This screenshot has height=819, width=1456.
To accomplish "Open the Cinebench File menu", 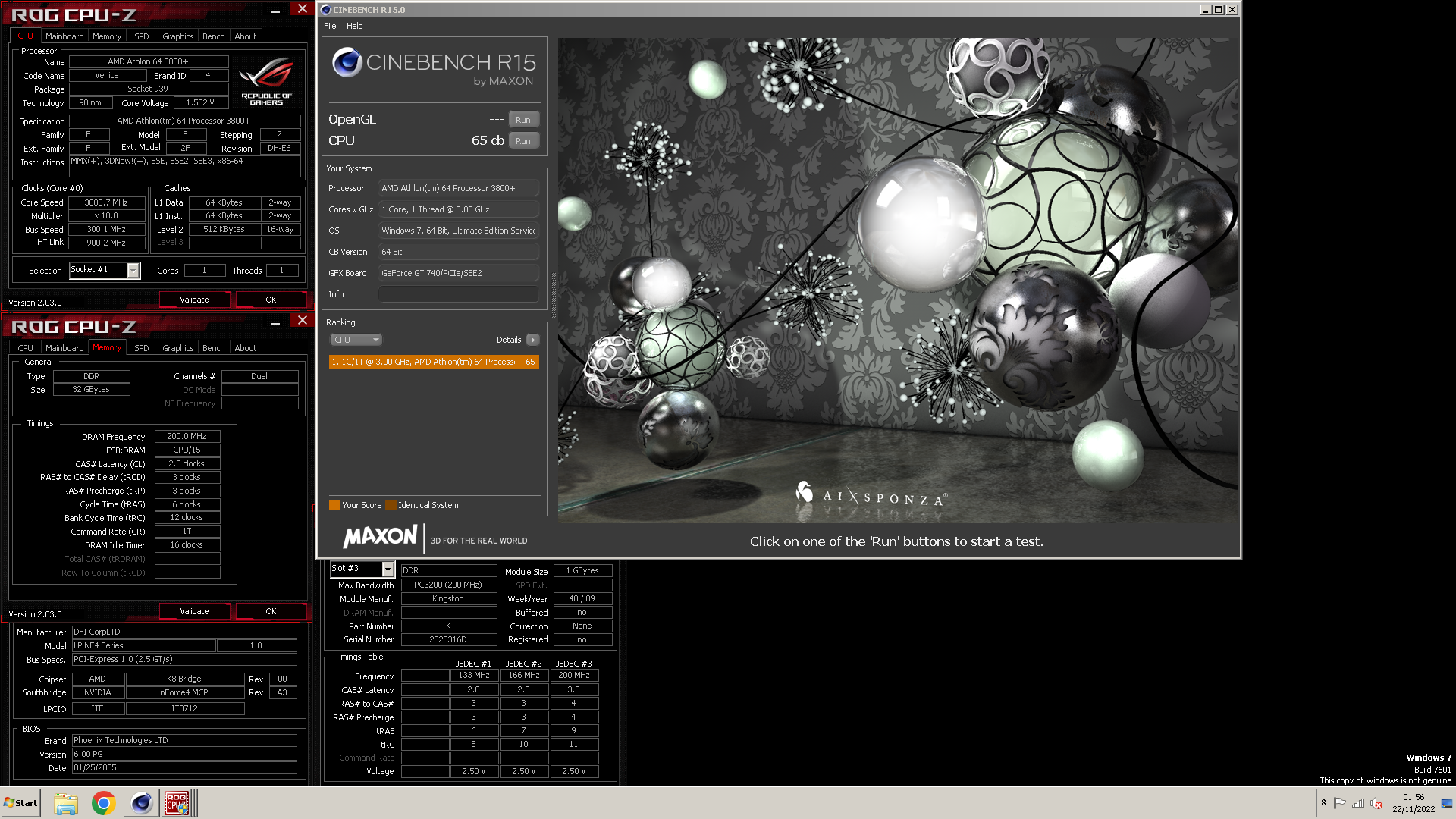I will click(x=330, y=26).
